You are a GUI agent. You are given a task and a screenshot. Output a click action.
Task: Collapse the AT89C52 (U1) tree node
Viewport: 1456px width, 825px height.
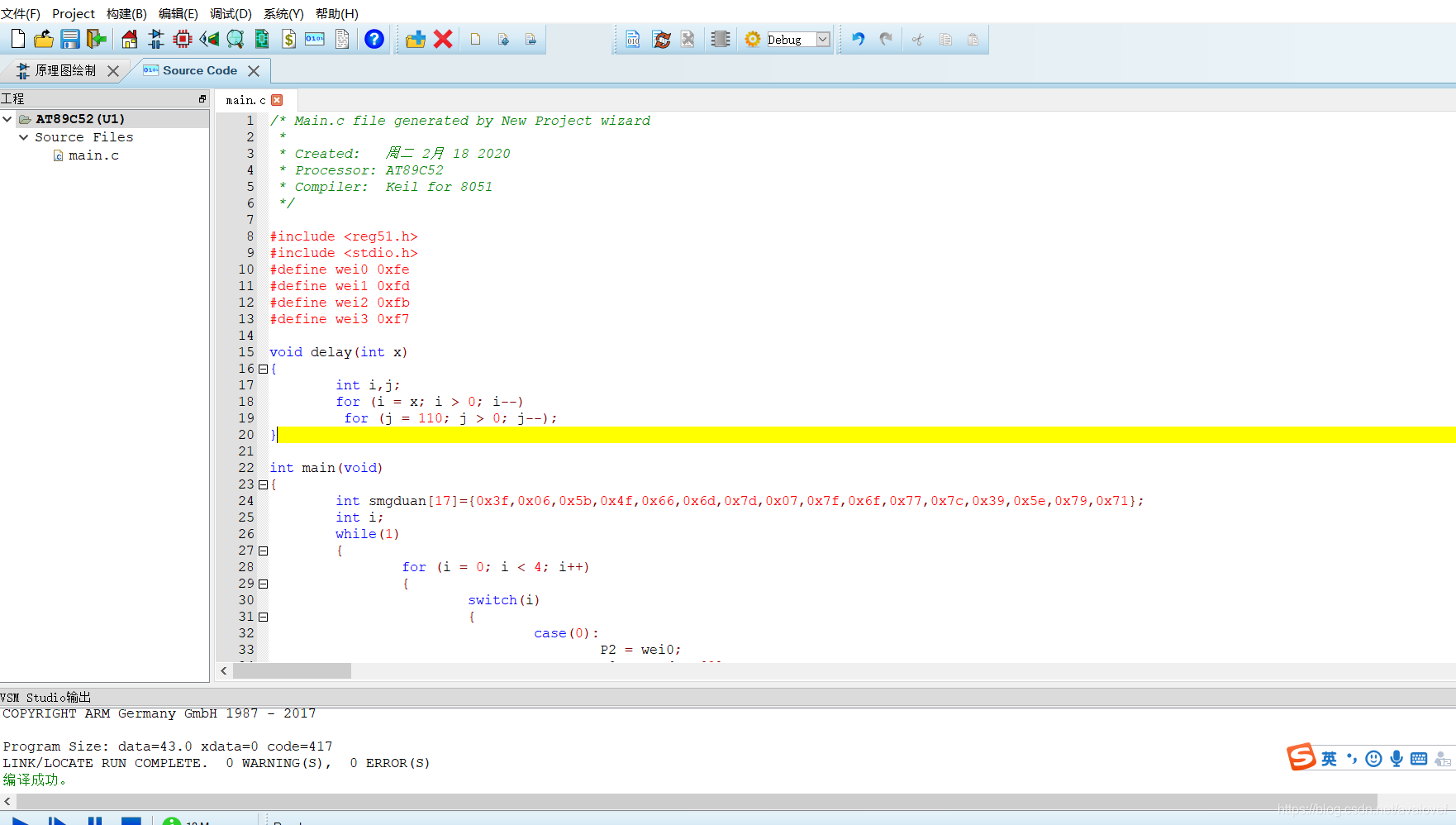7,119
